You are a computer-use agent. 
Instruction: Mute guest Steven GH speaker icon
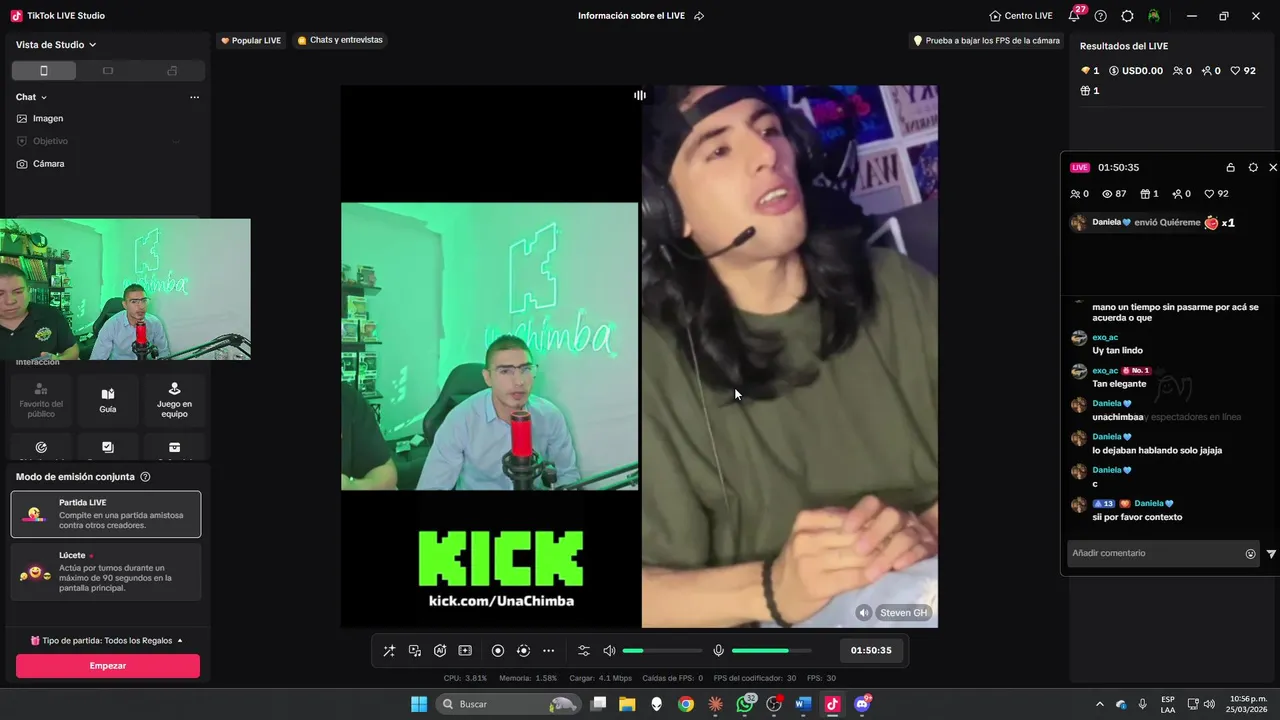pyautogui.click(x=864, y=613)
